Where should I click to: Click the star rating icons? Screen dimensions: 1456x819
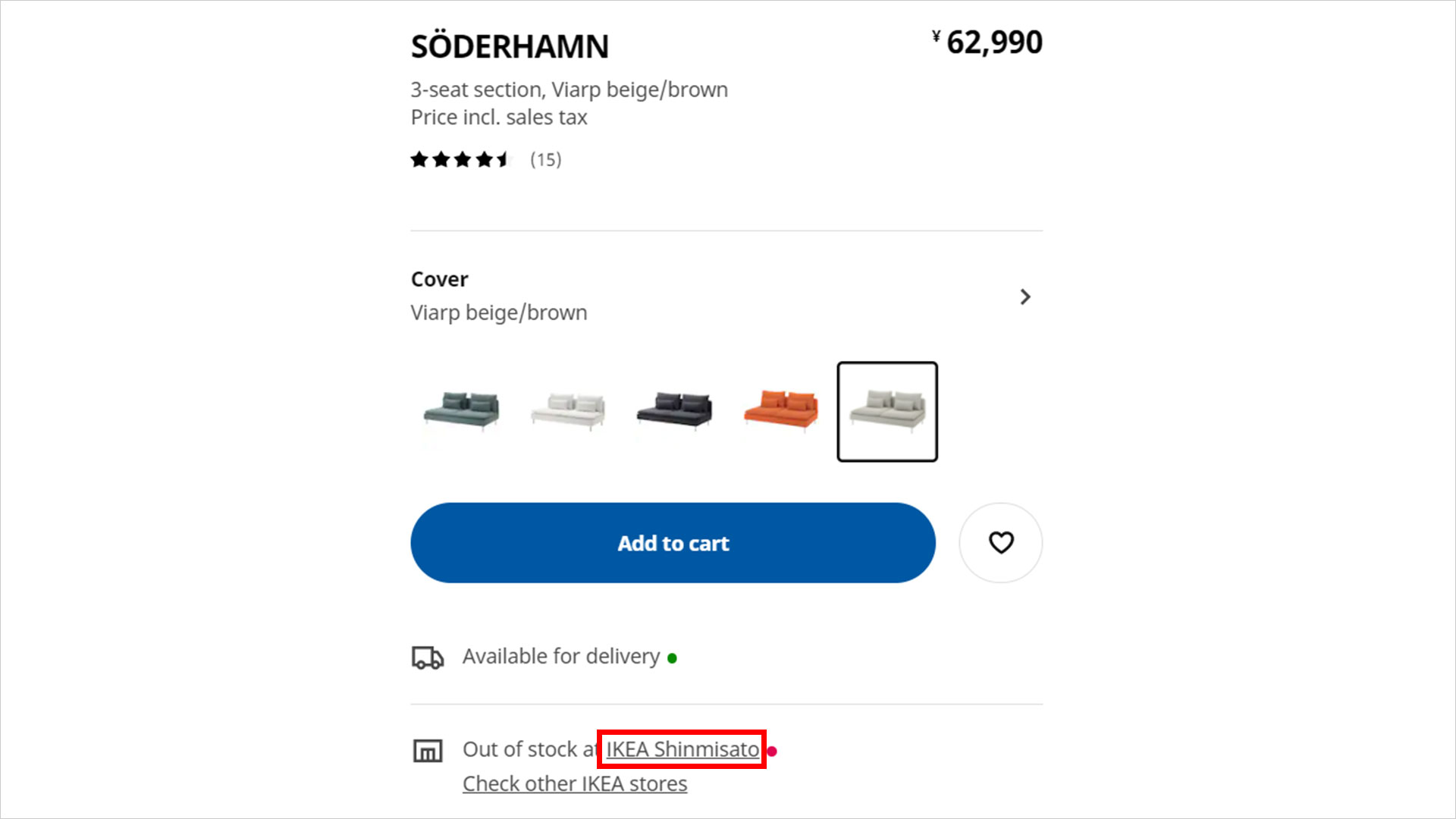(460, 160)
